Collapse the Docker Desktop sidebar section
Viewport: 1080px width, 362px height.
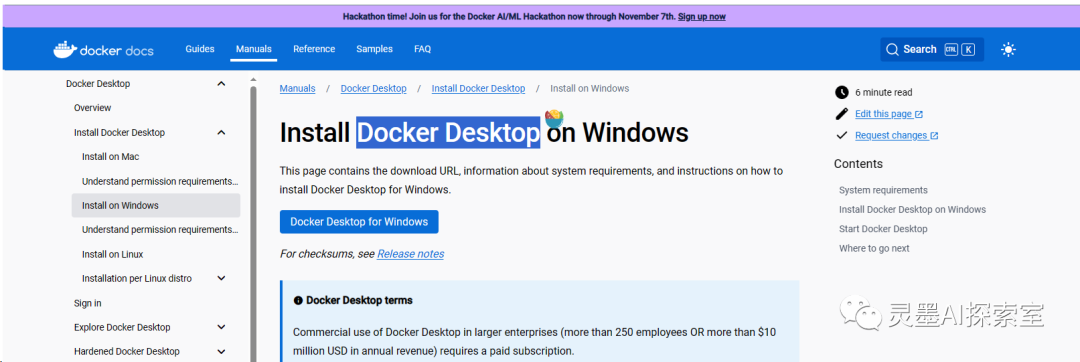[221, 84]
